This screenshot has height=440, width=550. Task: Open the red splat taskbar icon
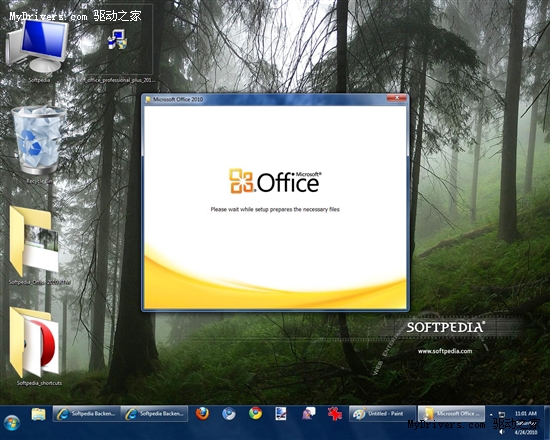click(x=335, y=414)
